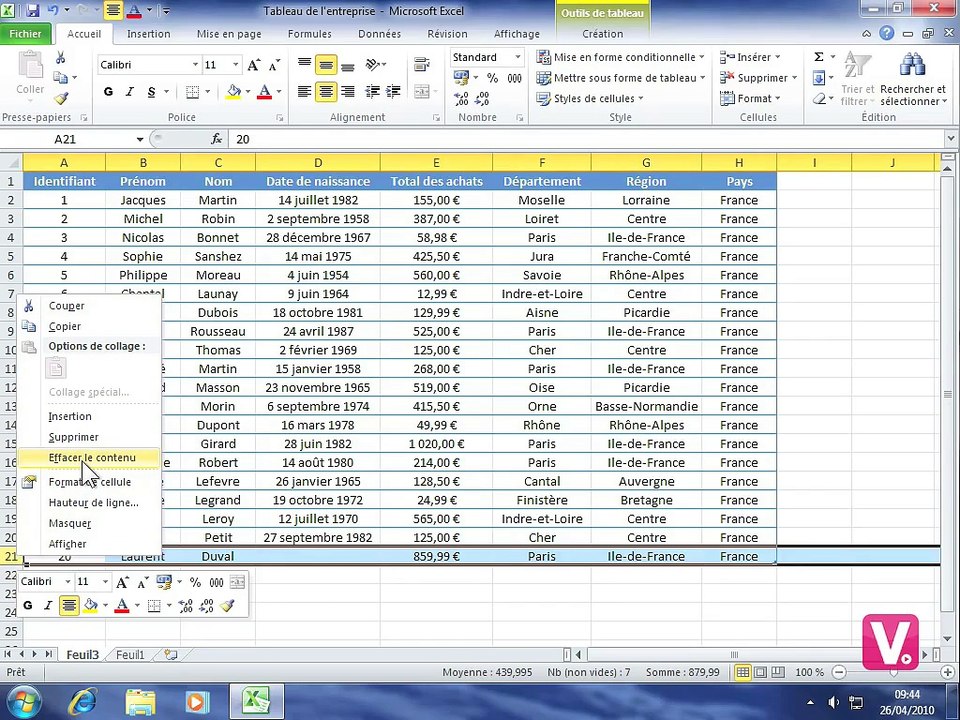
Task: Click the ribbon fill color bucket icon
Action: point(233,92)
